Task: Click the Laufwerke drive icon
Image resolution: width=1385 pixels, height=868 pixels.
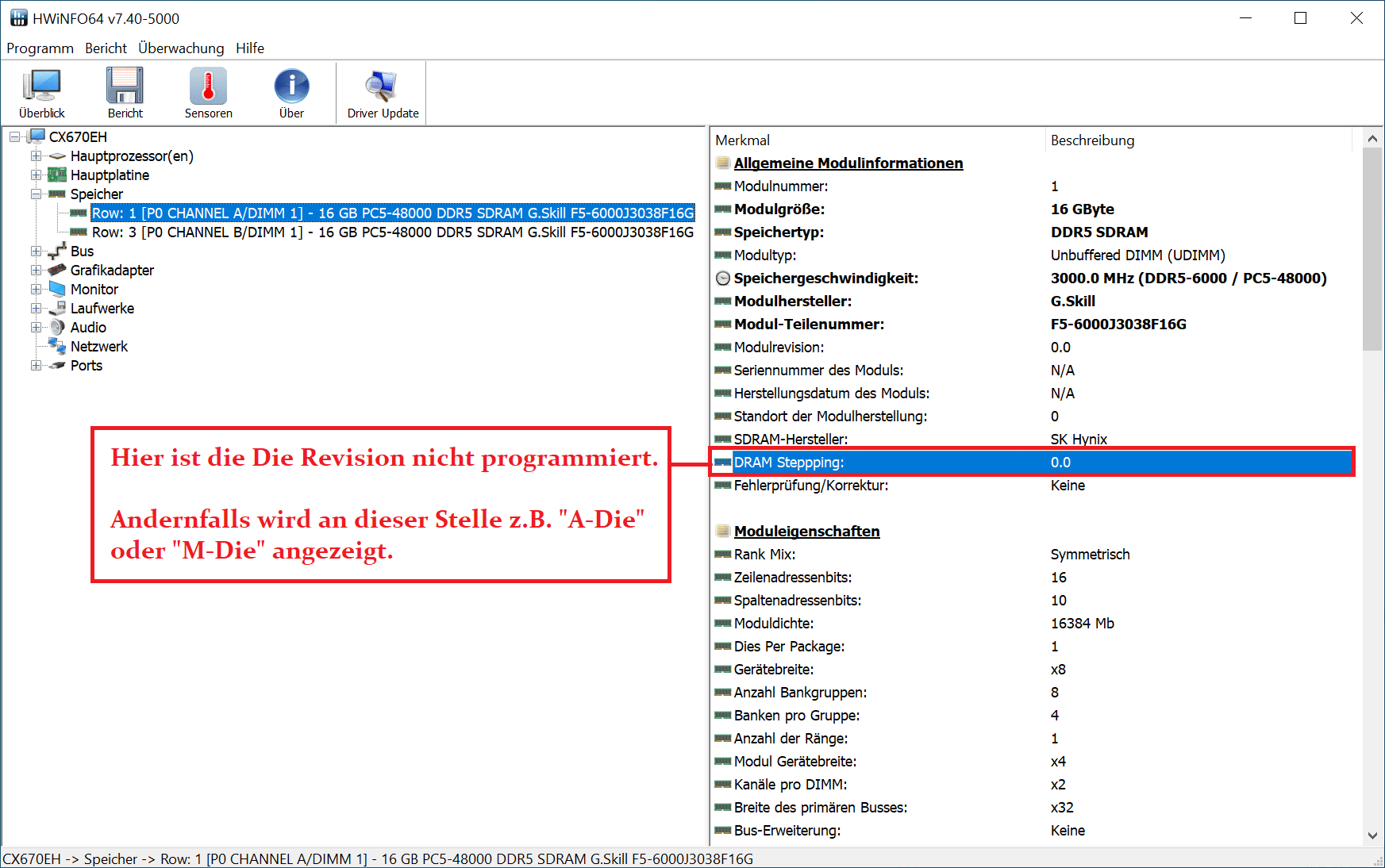Action: tap(57, 308)
